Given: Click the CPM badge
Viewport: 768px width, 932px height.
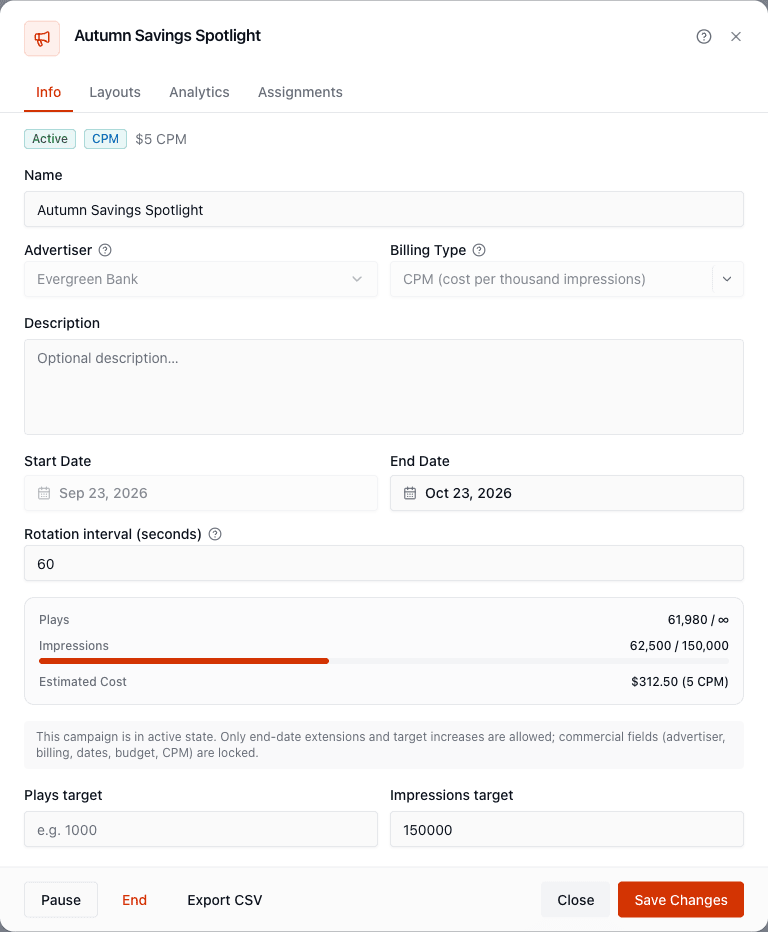Looking at the screenshot, I should 105,139.
